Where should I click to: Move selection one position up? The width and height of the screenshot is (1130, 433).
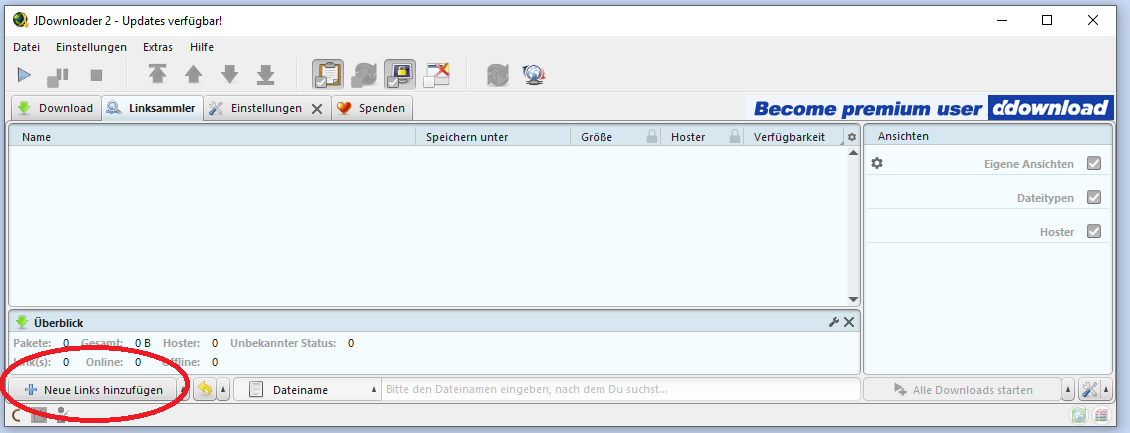pos(193,74)
